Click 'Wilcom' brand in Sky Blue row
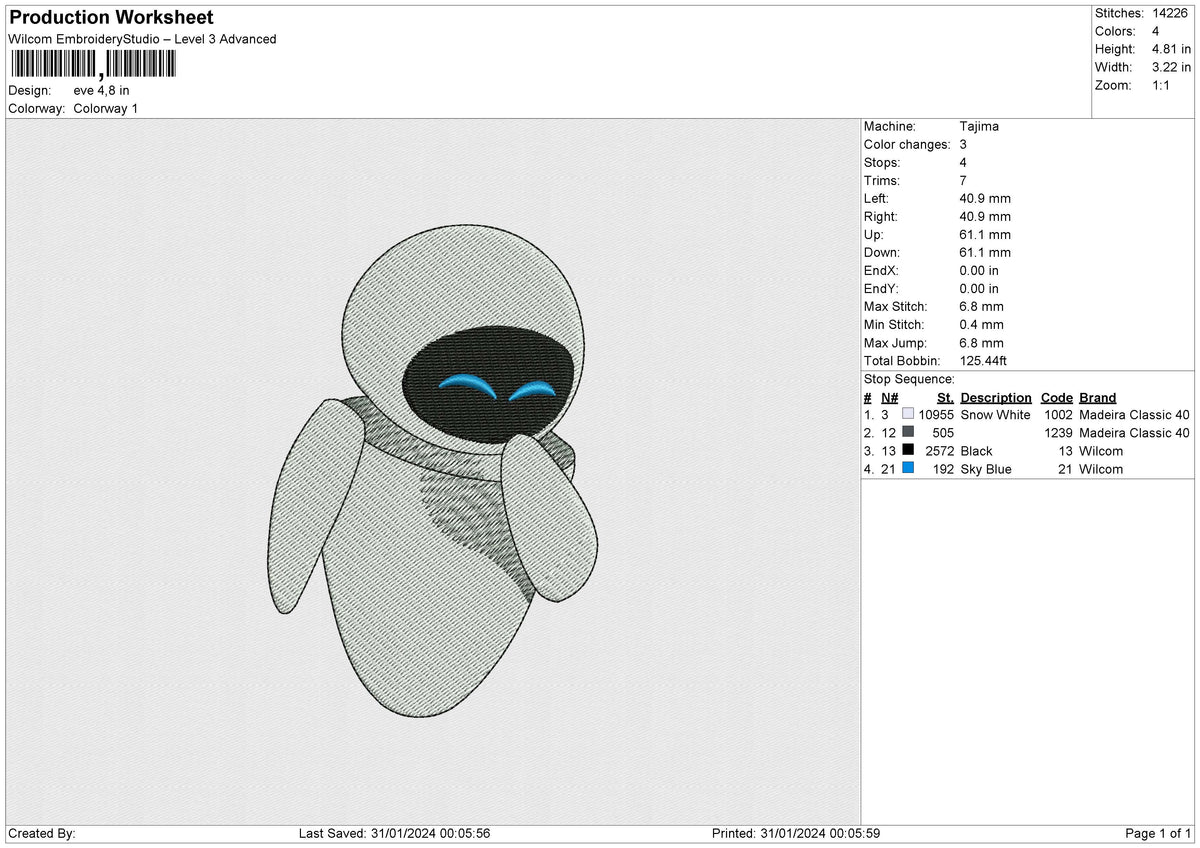Viewport: 1200px width, 848px height. tap(1101, 468)
